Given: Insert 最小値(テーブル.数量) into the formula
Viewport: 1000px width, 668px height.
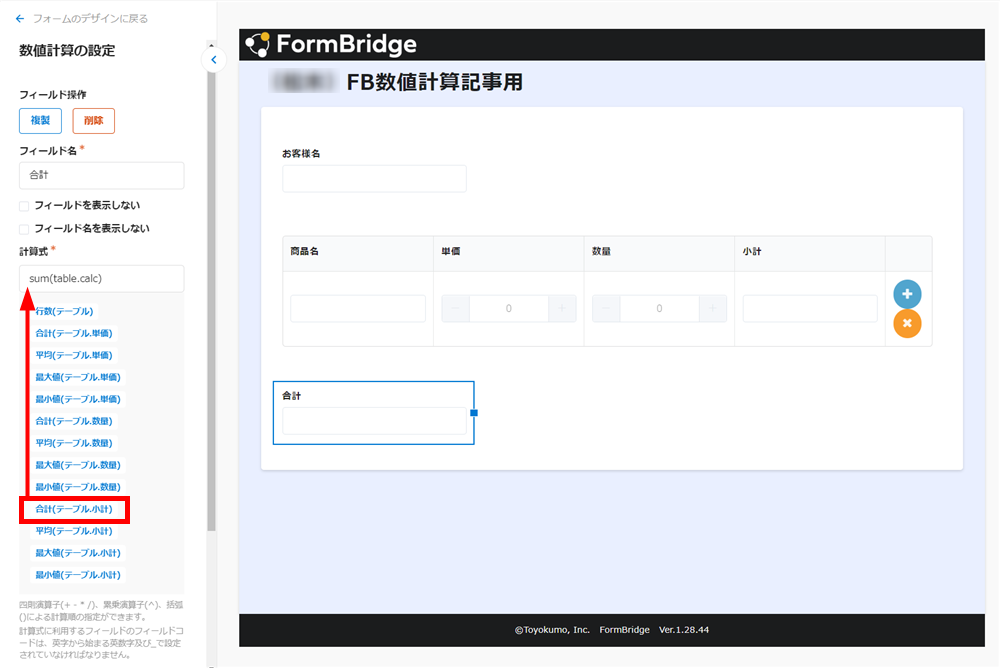Looking at the screenshot, I should click(78, 487).
